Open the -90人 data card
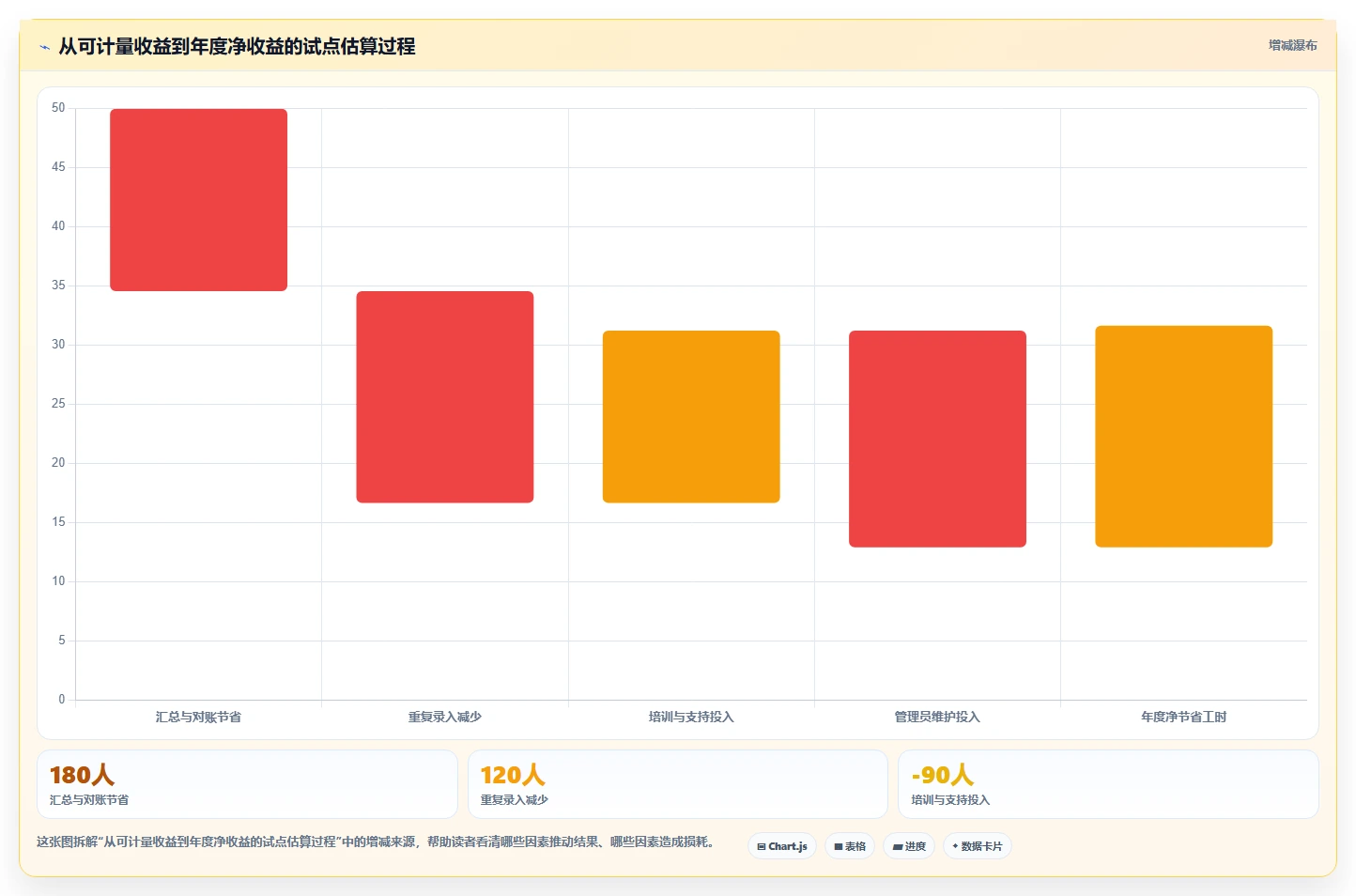Screen dimensions: 1356x896 pos(1108,784)
